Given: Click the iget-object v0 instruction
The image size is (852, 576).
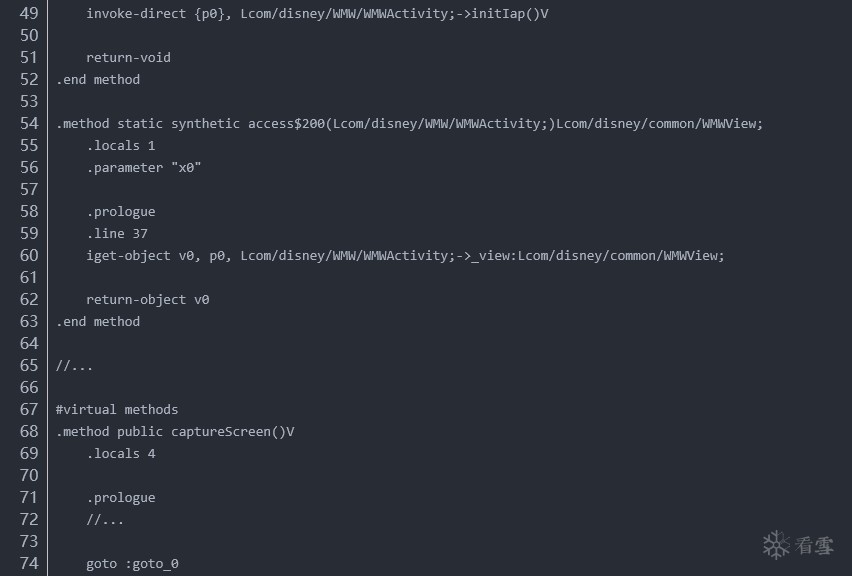Looking at the screenshot, I should click(x=405, y=255).
